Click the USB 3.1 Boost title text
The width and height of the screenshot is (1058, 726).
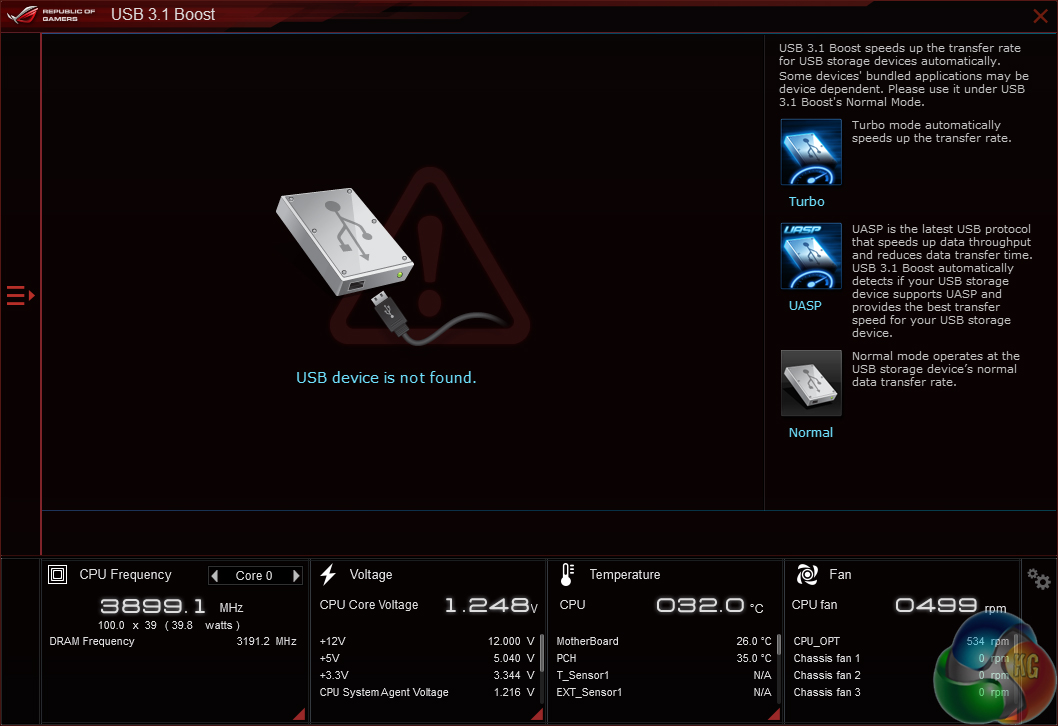pyautogui.click(x=163, y=14)
